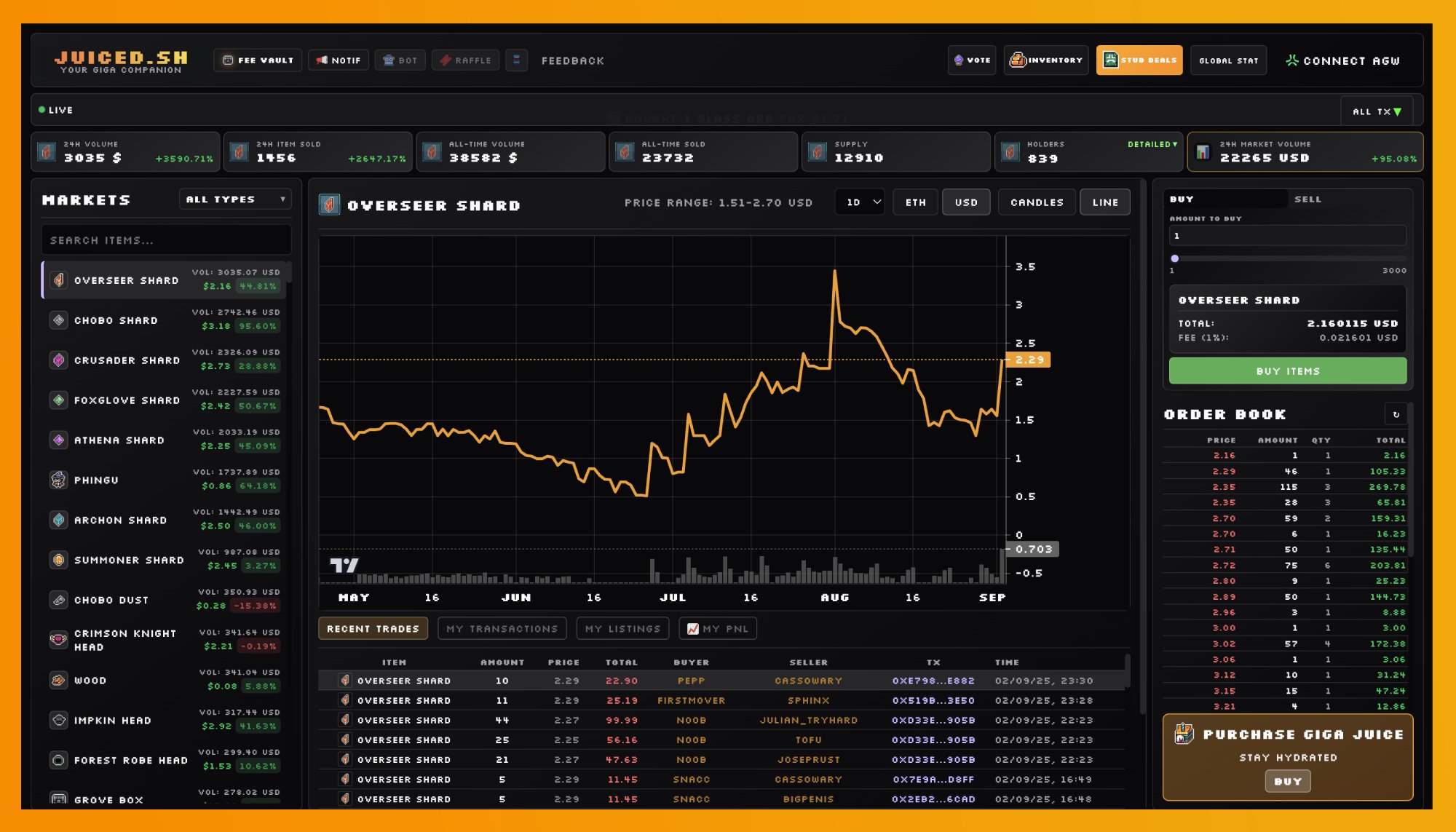Open the ALL TYPES market filter dropdown
The height and width of the screenshot is (832, 1456).
coord(234,199)
